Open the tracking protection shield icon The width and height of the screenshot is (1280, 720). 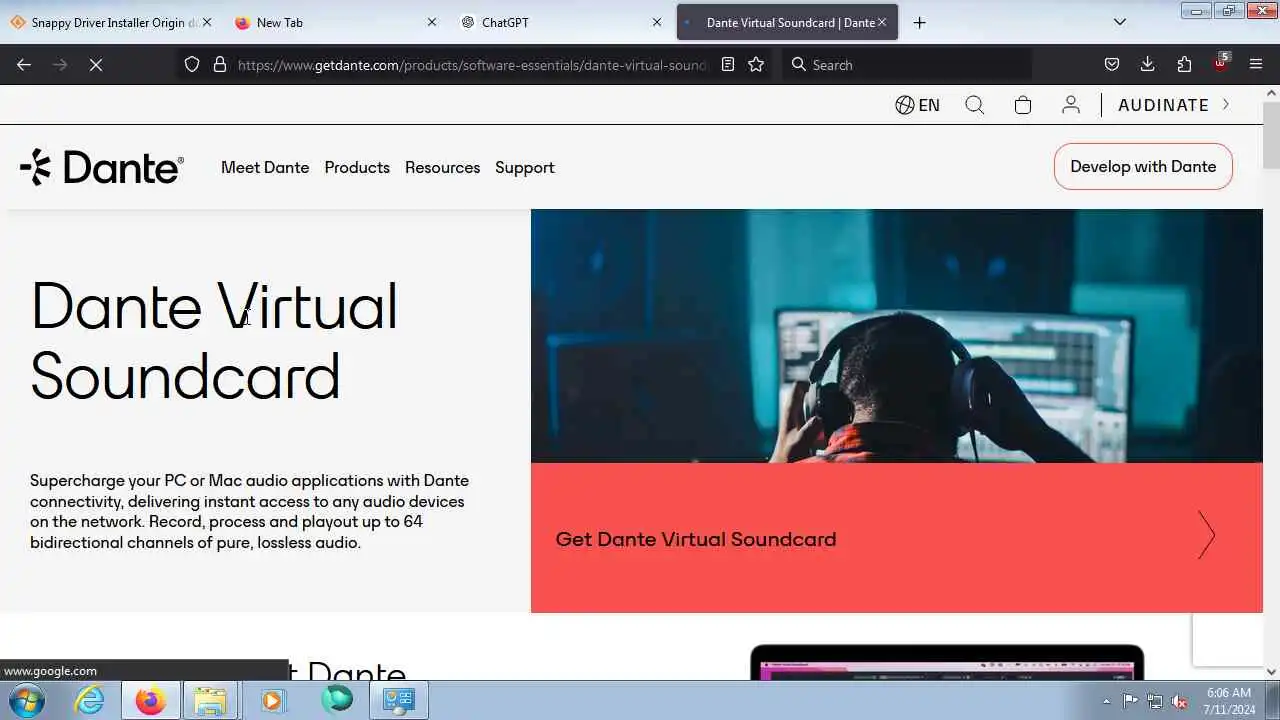coord(192,64)
